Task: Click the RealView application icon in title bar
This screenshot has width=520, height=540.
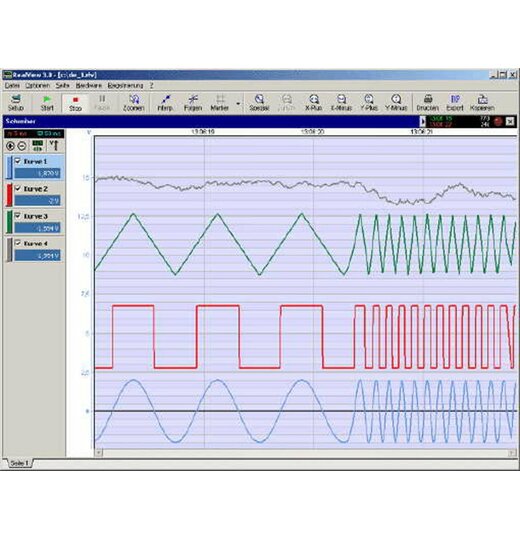Action: coord(8,75)
